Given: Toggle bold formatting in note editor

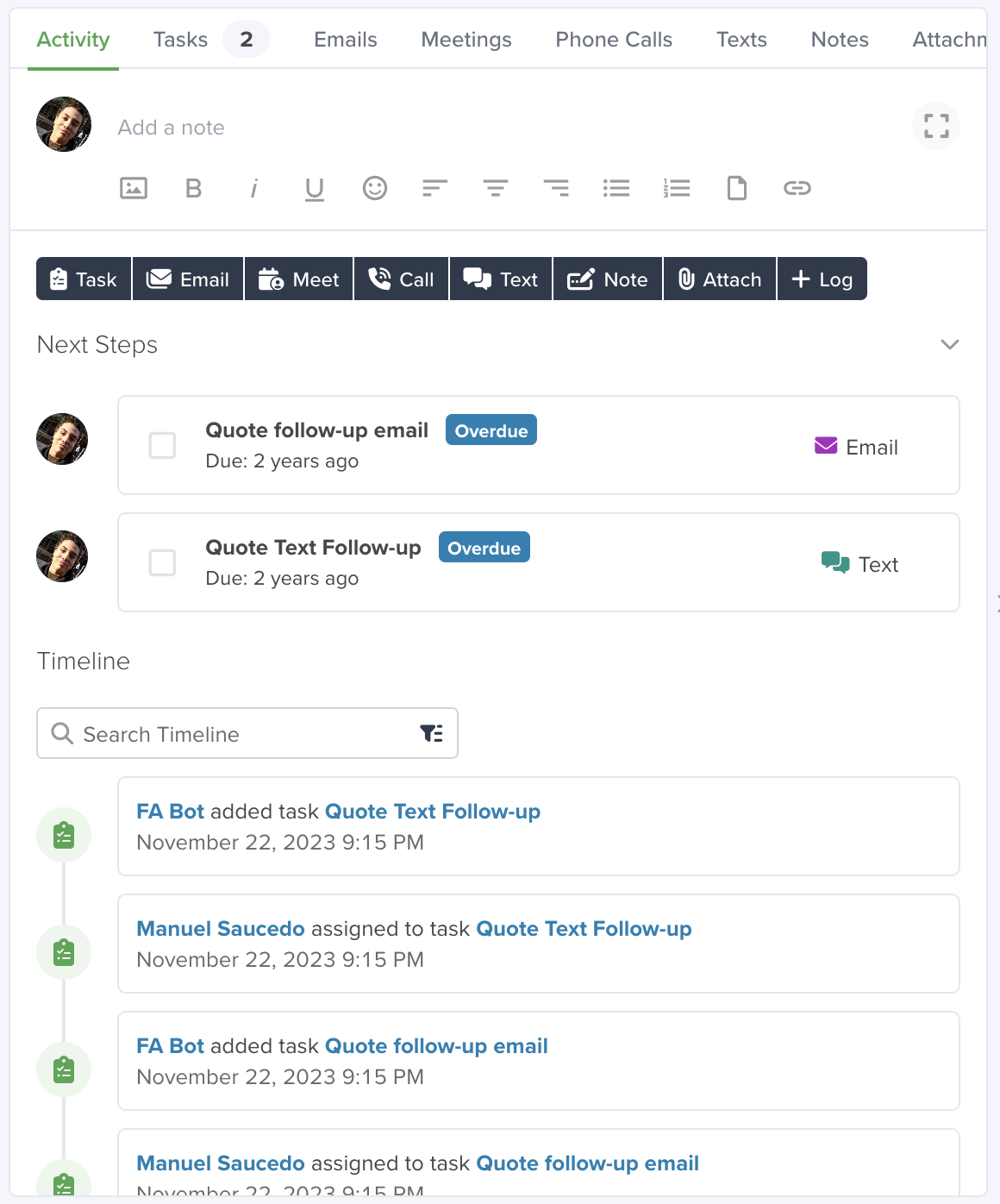Looking at the screenshot, I should point(194,188).
